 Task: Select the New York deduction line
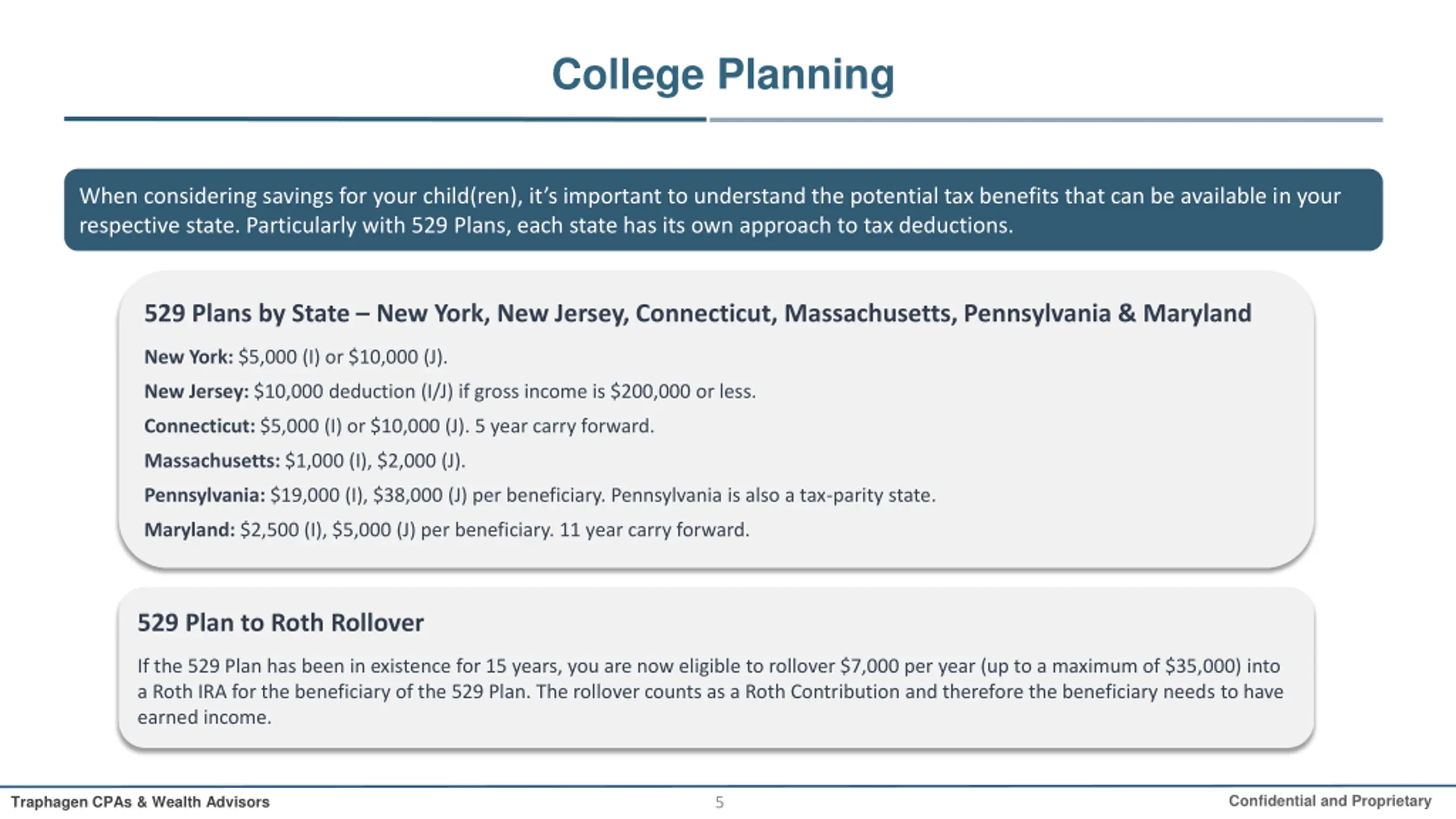pos(296,357)
